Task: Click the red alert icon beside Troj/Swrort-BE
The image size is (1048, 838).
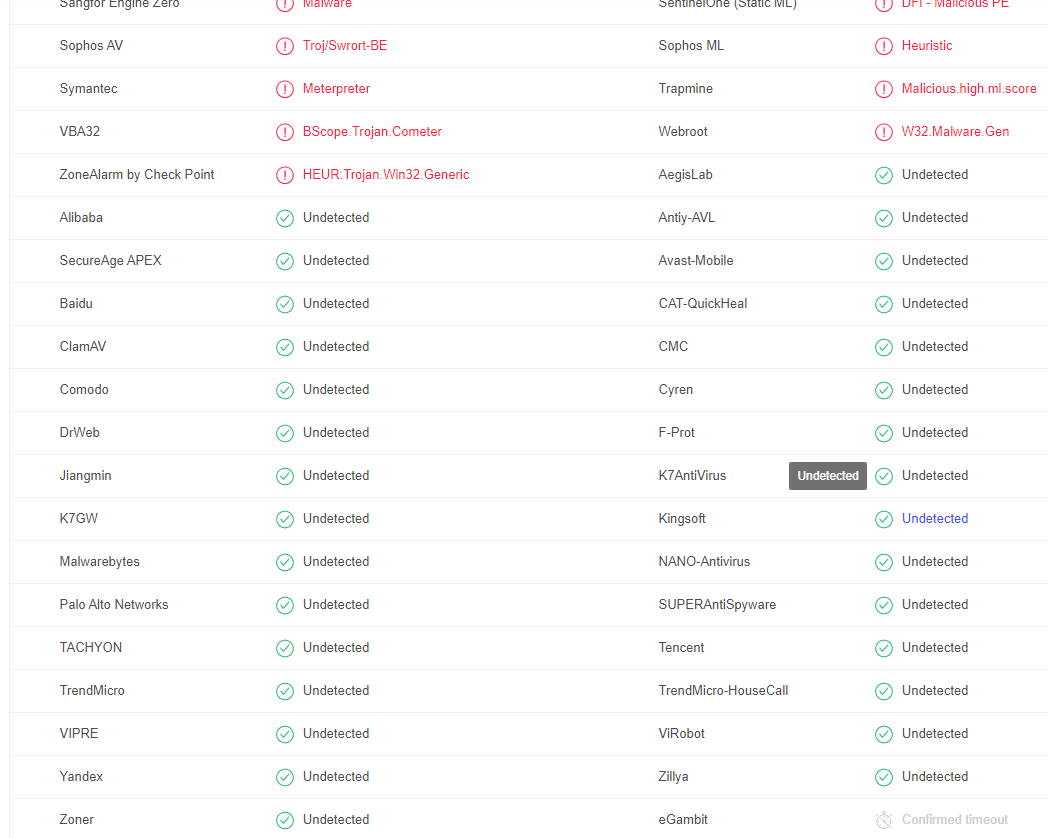Action: (x=285, y=46)
